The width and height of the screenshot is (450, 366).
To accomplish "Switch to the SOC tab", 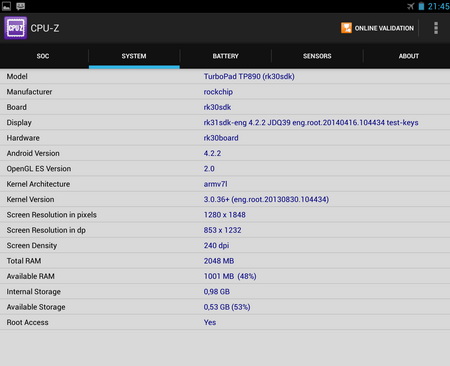I will click(43, 56).
